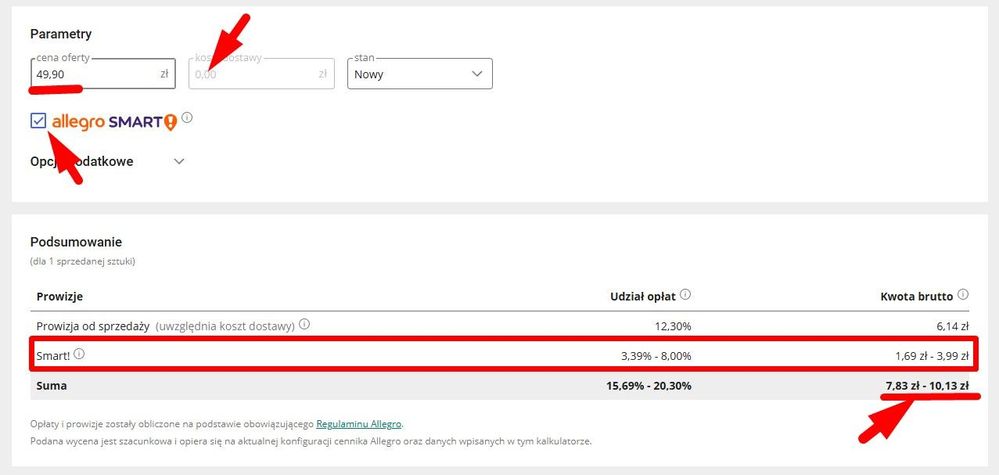Open the Regulaminu Allegro link
The height and width of the screenshot is (475, 999).
click(x=359, y=424)
